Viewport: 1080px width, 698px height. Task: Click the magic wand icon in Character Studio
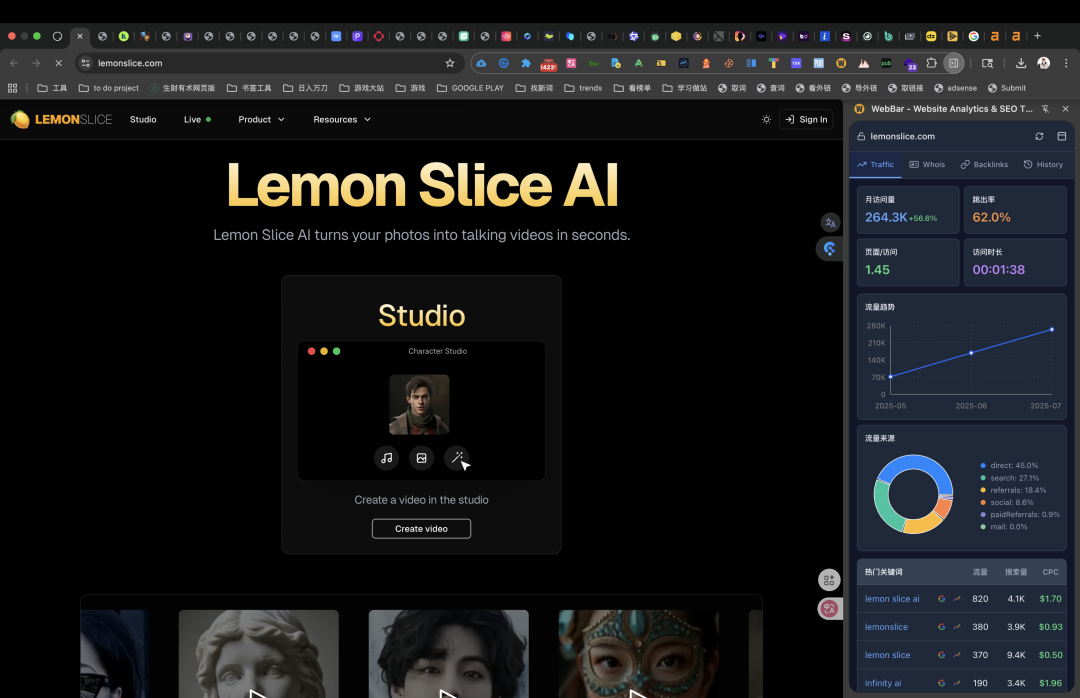(x=457, y=458)
